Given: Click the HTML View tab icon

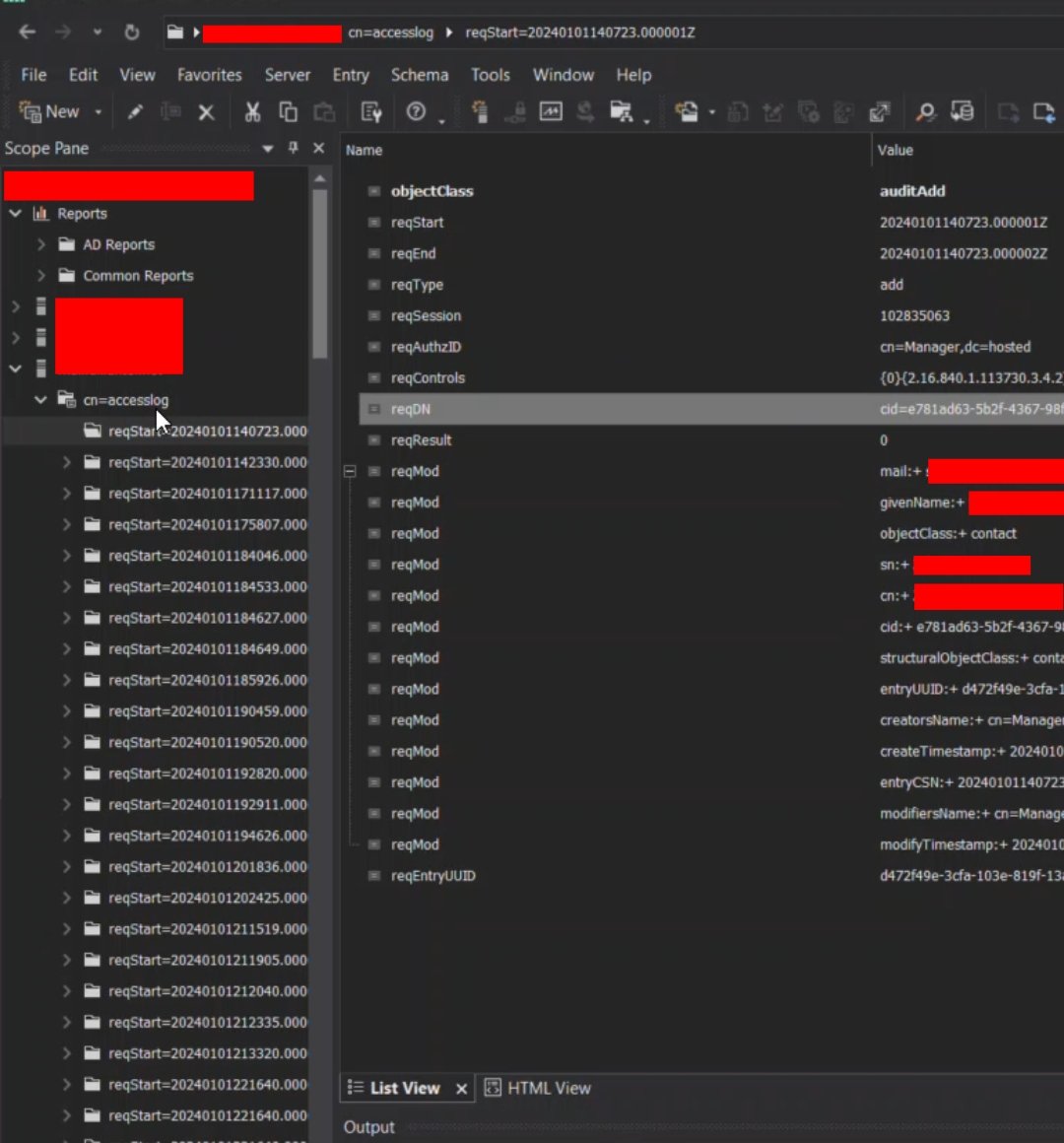Looking at the screenshot, I should point(493,1088).
